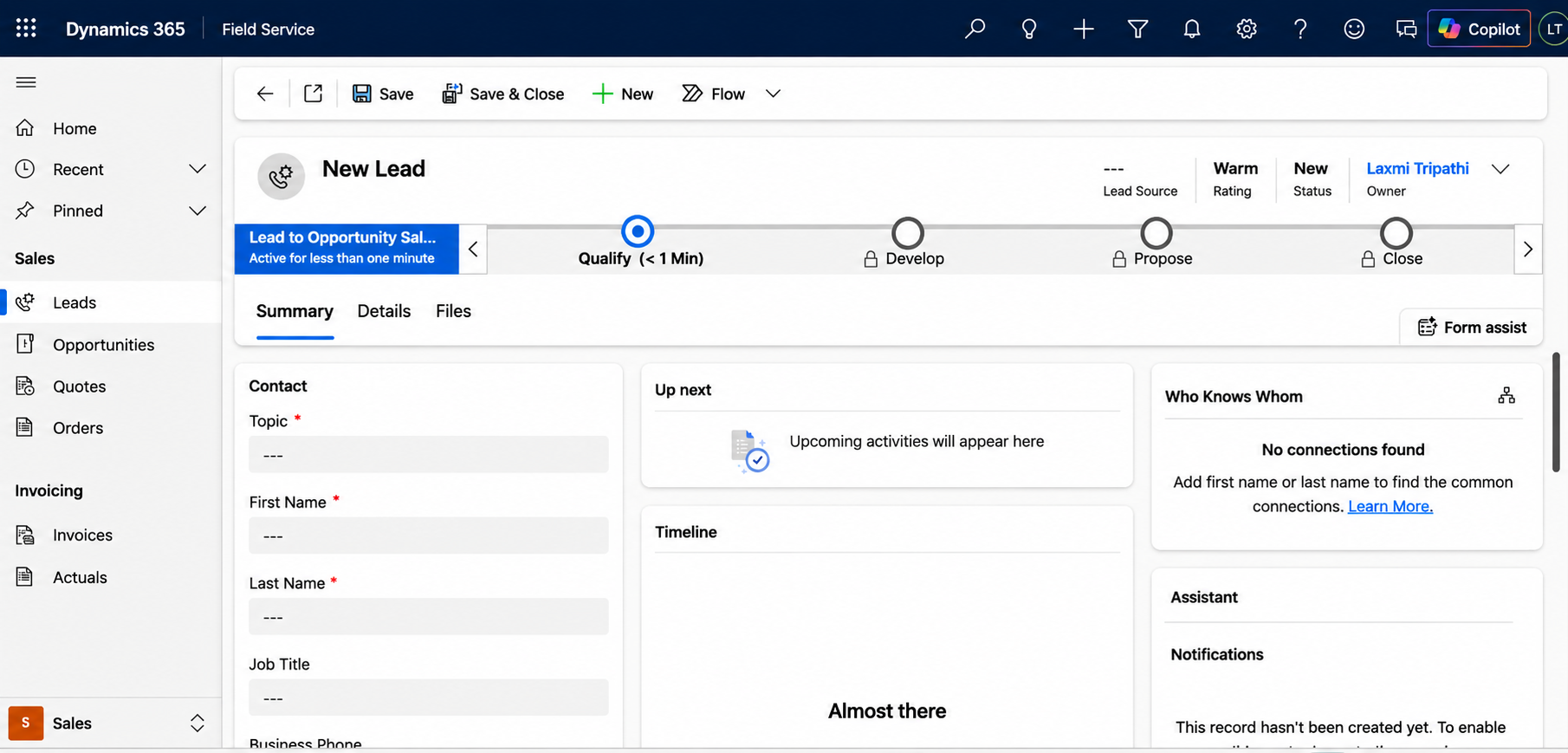Click the plus quick create icon
The image size is (1568, 753).
tap(1083, 29)
